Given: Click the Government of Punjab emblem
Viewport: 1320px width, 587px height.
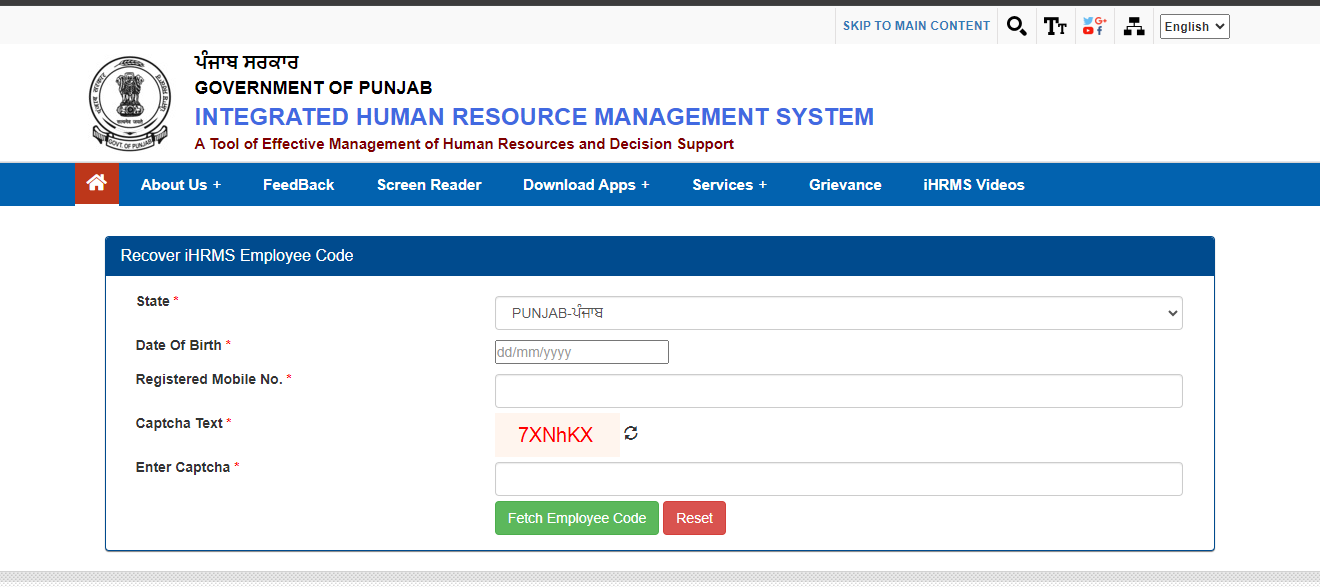Looking at the screenshot, I should pyautogui.click(x=131, y=102).
